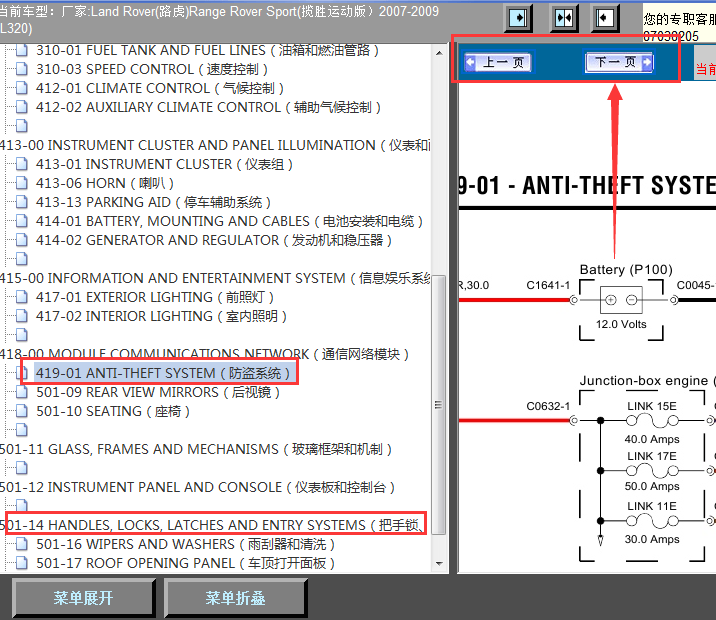Open 501-16 WIPERS AND WASHERS entry
The image size is (716, 620).
coord(185,544)
